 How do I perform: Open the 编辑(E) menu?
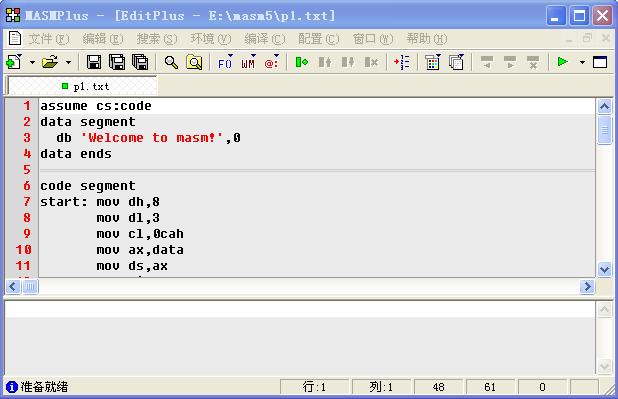[x=103, y=39]
